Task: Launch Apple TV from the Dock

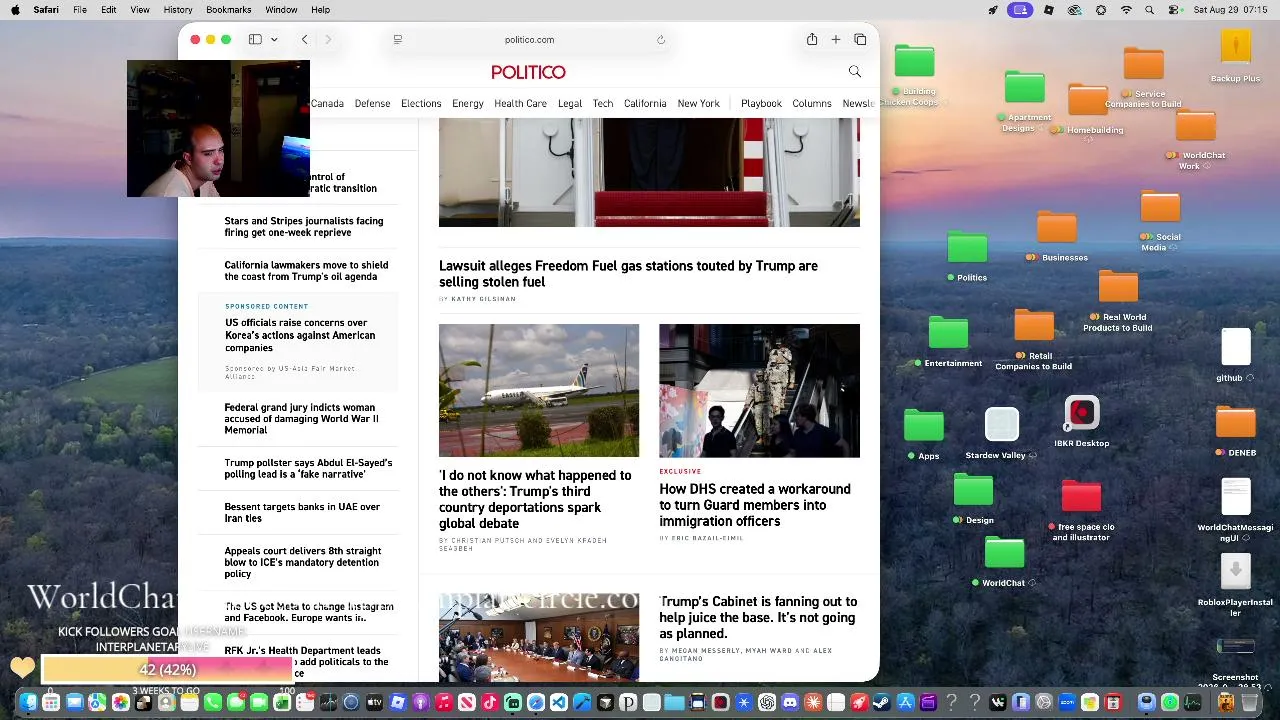Action: pyautogui.click(x=374, y=703)
